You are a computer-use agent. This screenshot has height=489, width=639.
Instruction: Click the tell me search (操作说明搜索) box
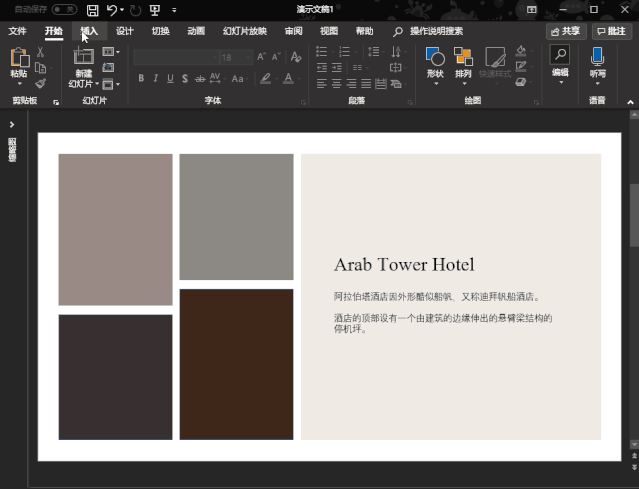coord(428,31)
